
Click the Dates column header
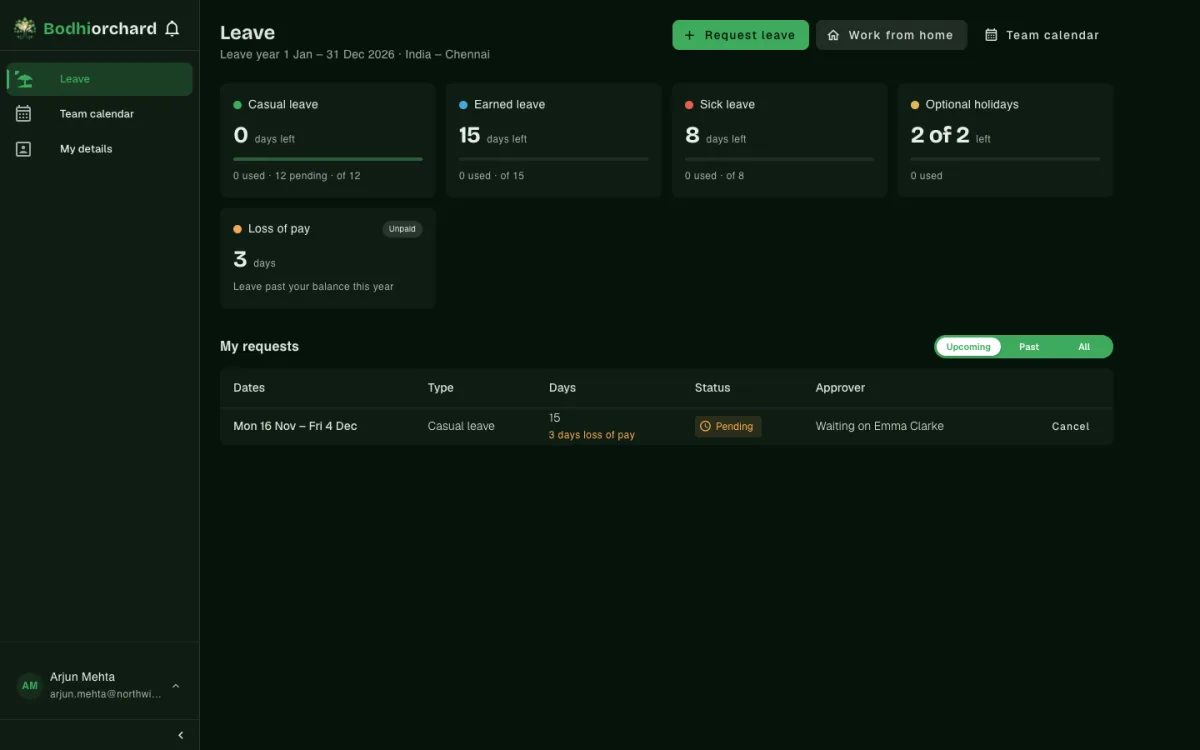pos(249,388)
